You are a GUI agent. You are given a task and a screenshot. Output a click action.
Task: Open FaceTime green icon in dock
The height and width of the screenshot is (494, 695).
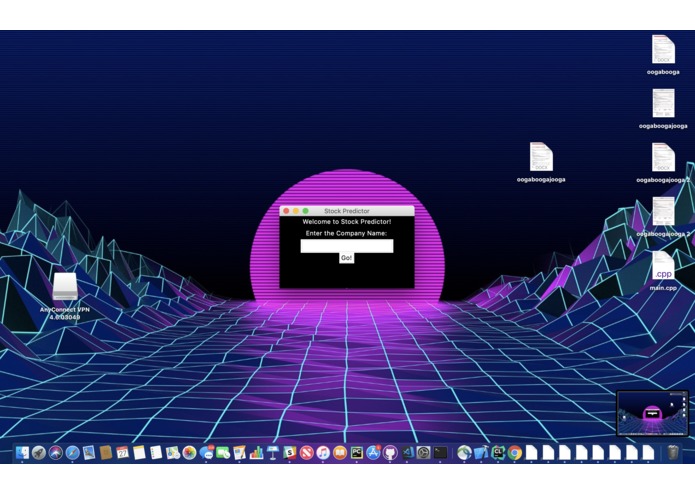(223, 452)
